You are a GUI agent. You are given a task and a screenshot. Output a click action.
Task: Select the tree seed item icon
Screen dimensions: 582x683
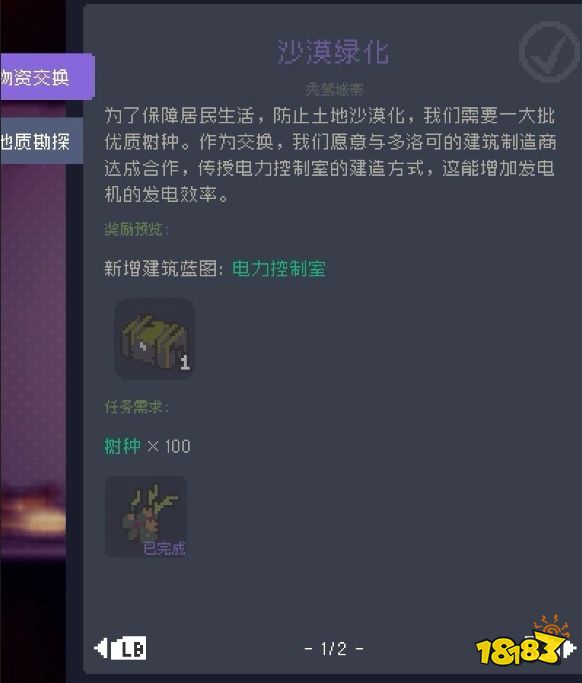[146, 516]
